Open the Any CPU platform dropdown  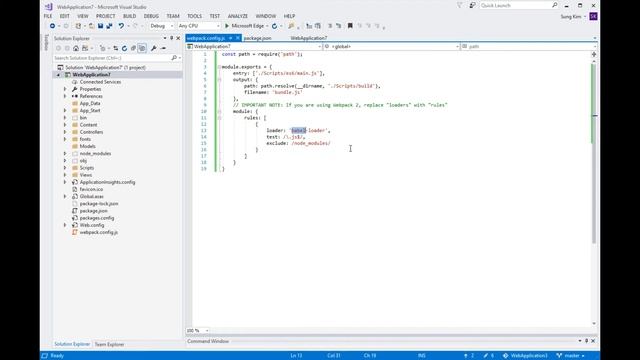(199, 26)
